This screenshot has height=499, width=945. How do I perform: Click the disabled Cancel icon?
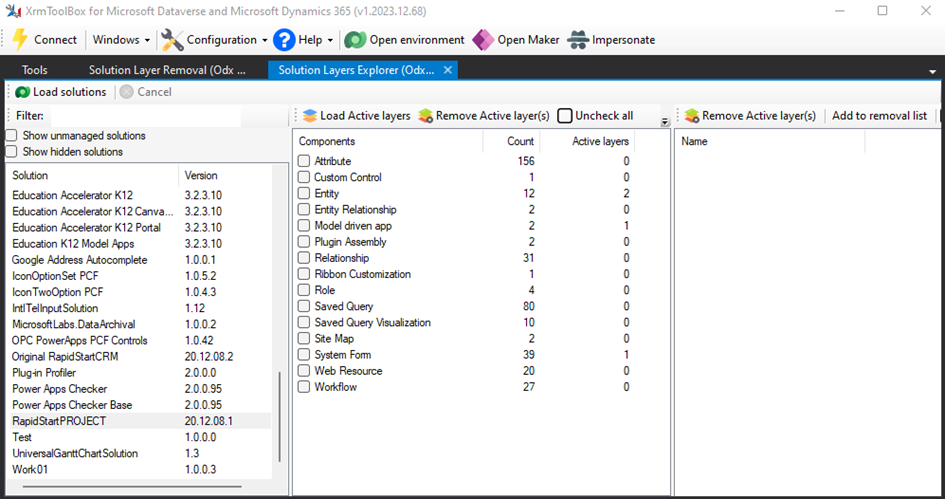127,92
